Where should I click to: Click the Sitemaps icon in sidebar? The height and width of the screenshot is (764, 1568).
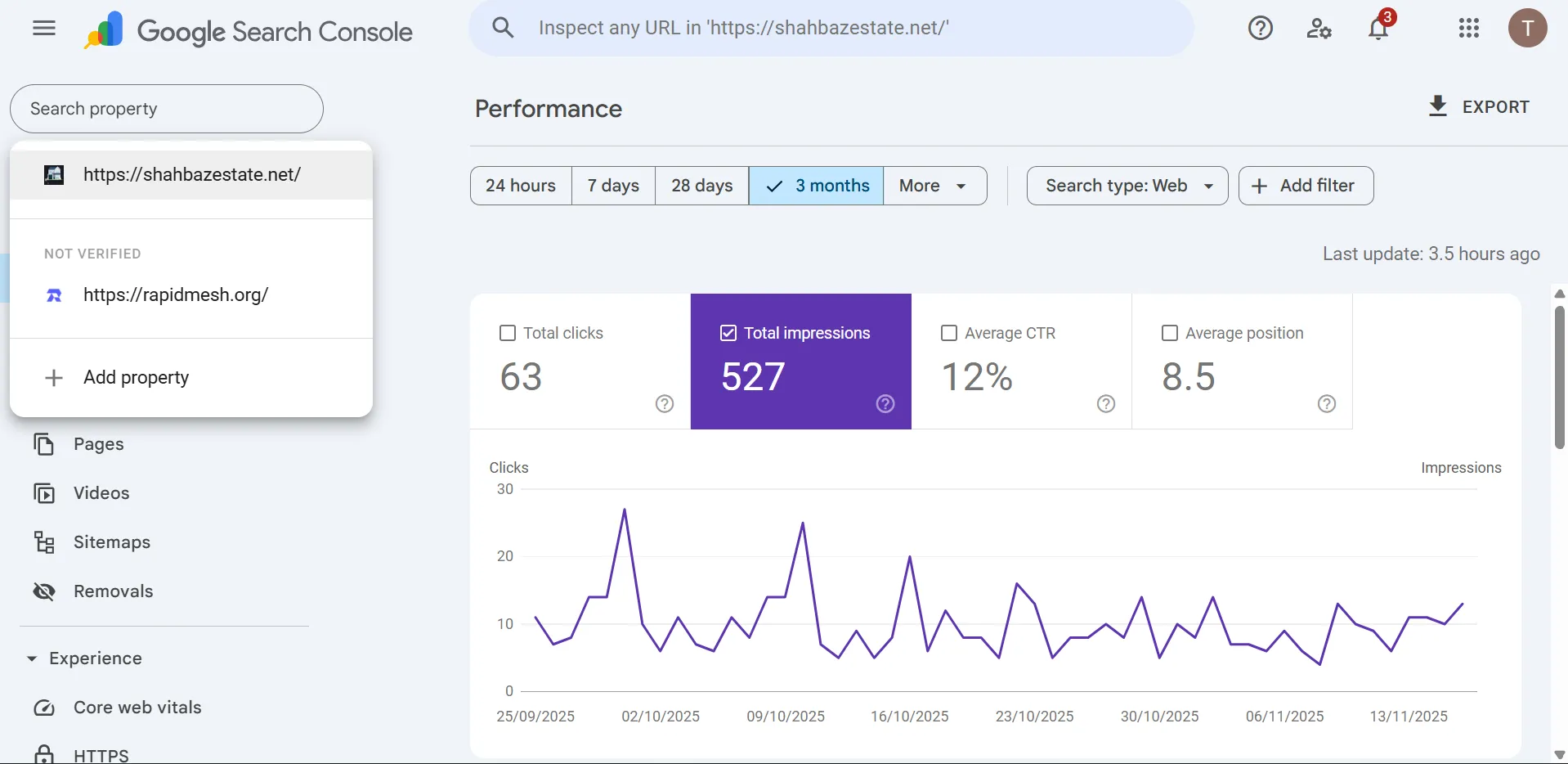pyautogui.click(x=44, y=542)
